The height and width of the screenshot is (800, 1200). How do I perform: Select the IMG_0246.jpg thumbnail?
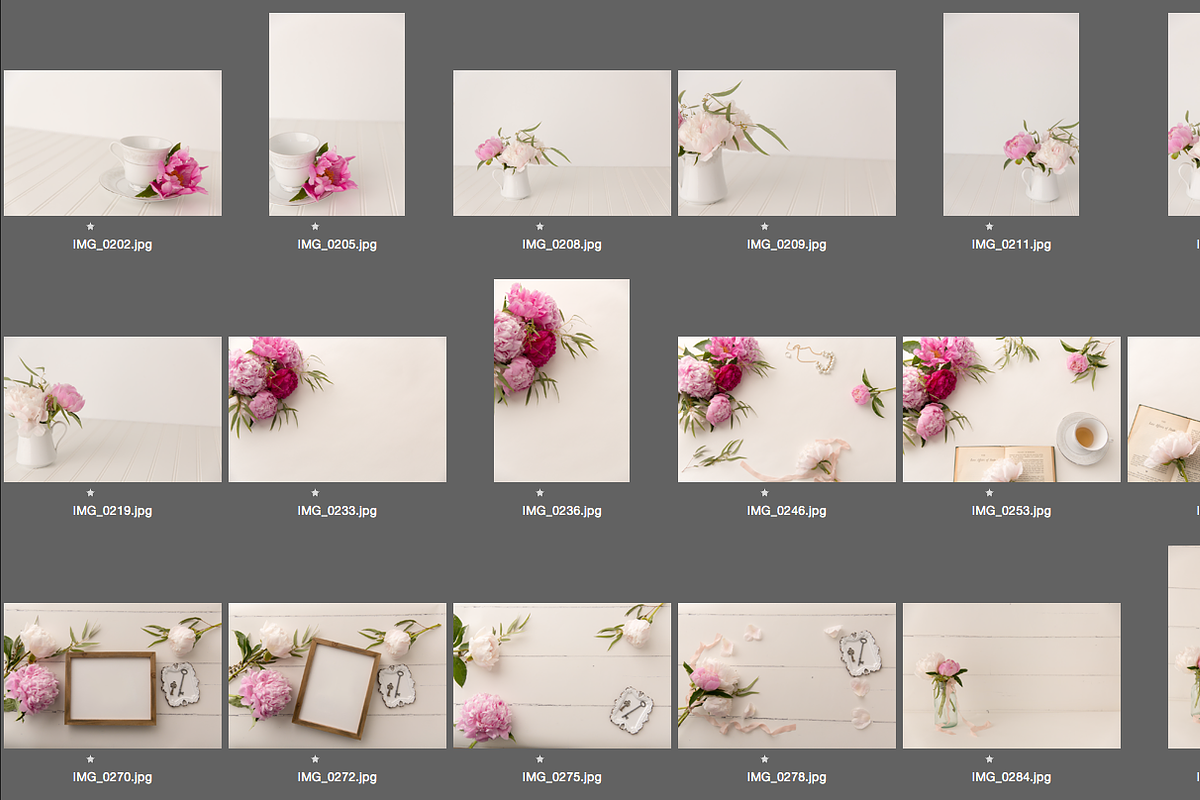point(787,410)
